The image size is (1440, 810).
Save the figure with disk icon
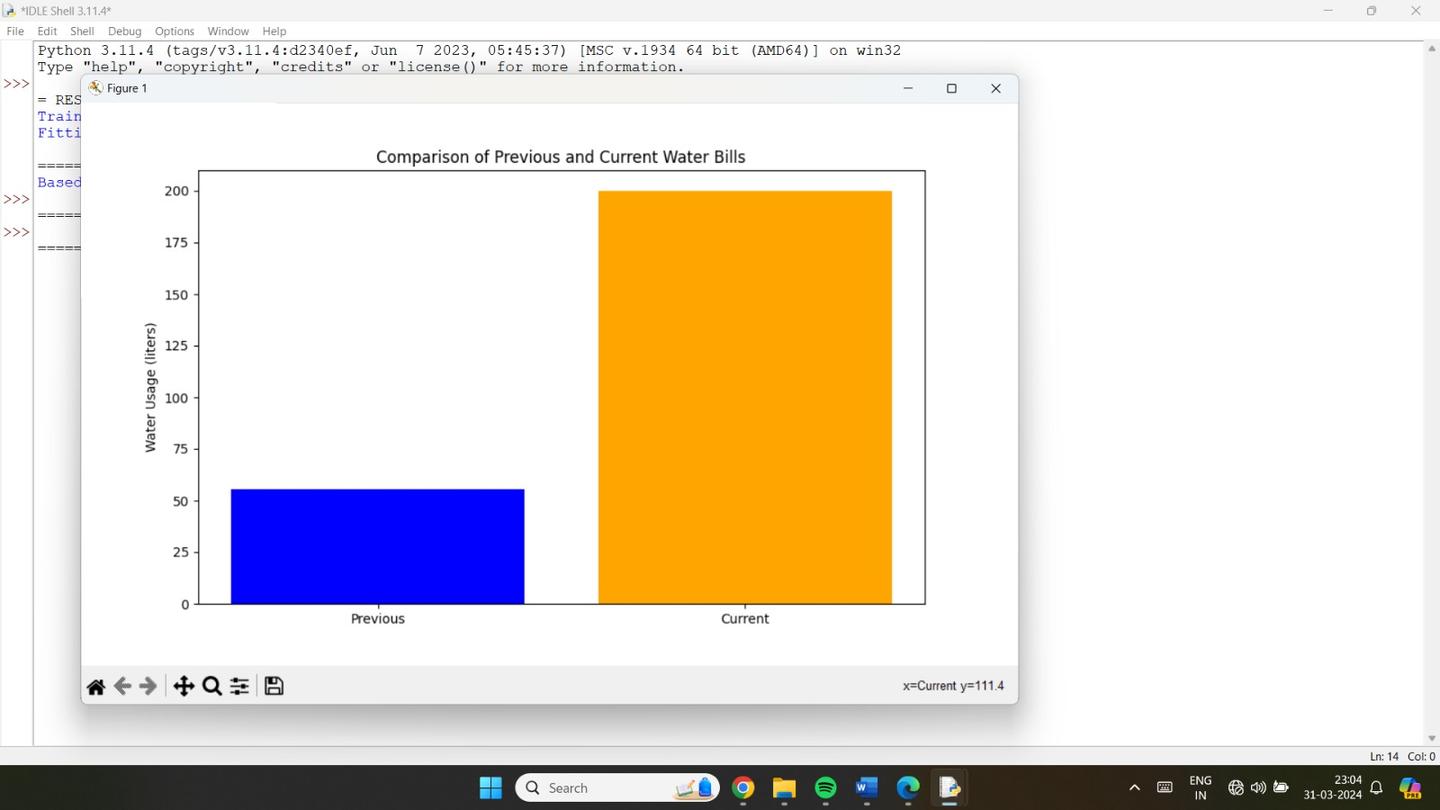[x=274, y=686]
